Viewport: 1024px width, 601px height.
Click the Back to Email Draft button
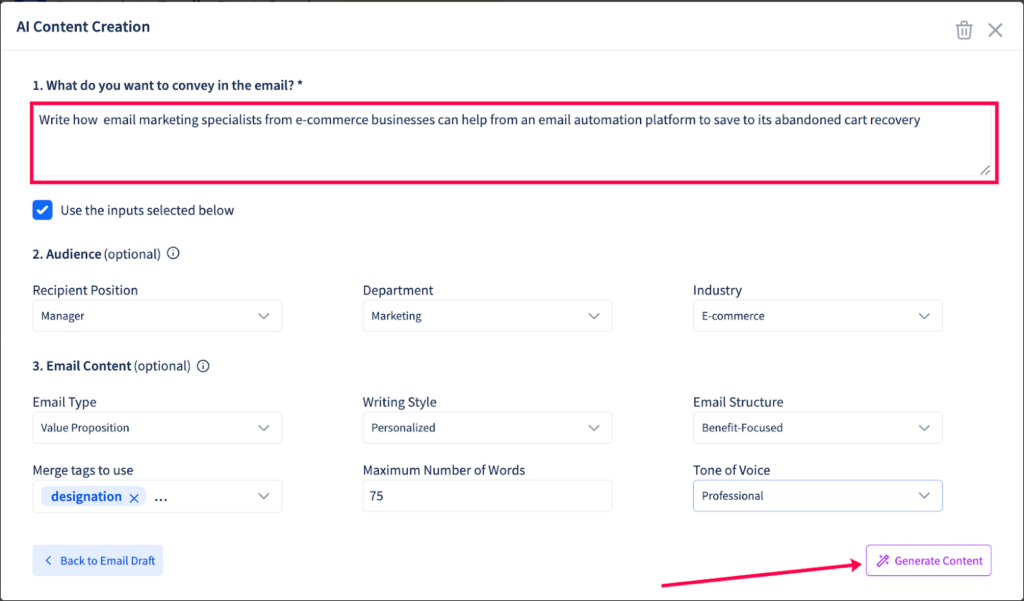(97, 560)
